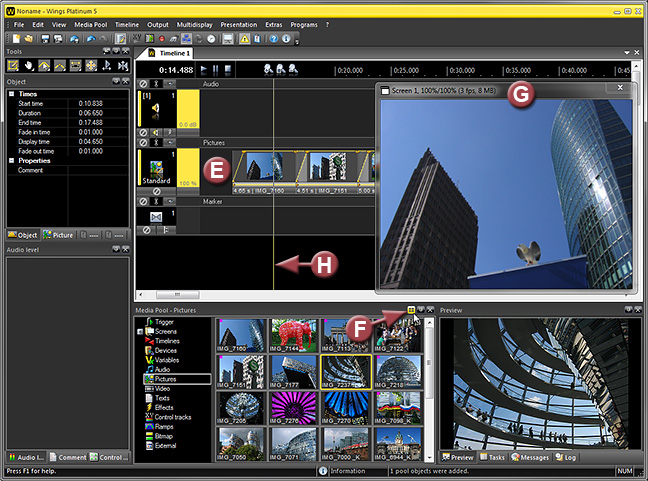Select the Timeline 1 tab
648x481 pixels.
(170, 53)
